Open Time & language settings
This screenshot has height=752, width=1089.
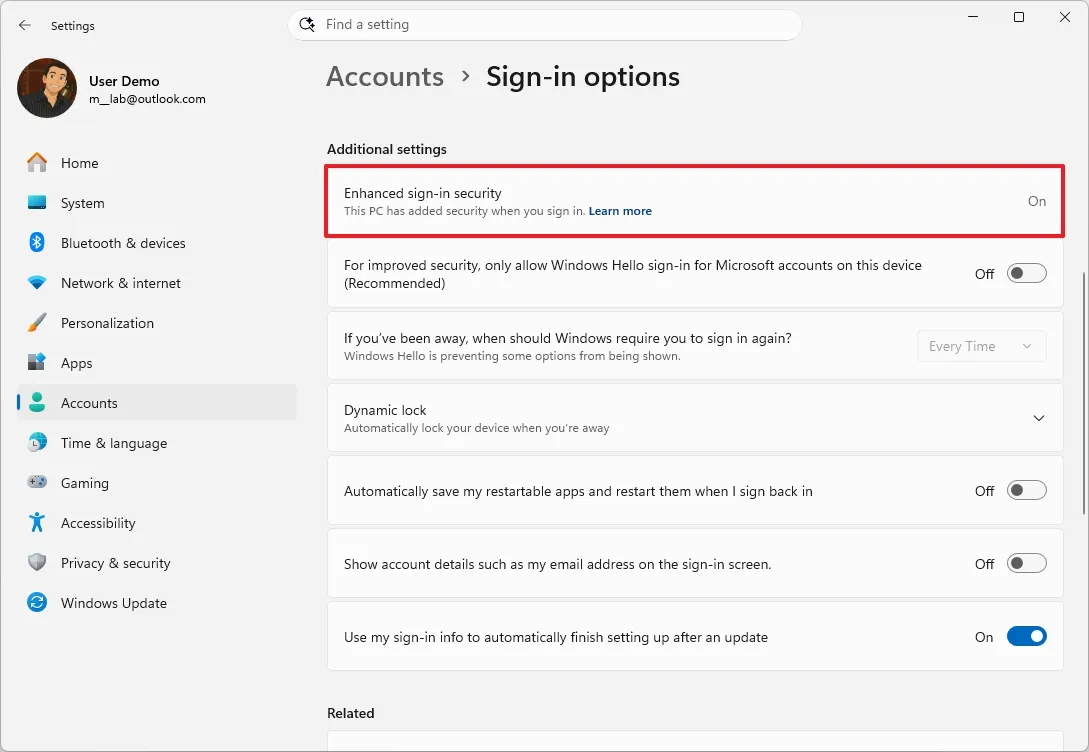[157, 443]
